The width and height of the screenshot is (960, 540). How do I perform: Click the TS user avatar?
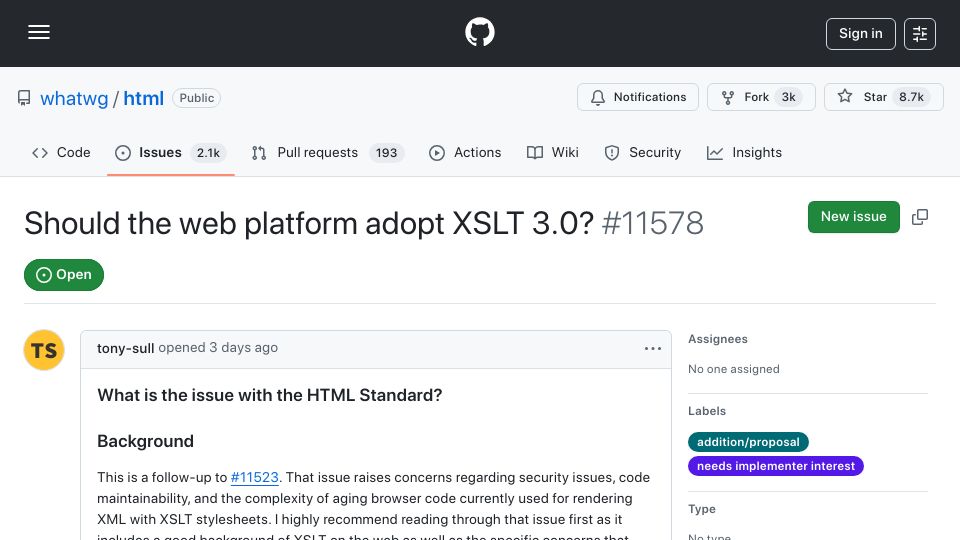44,350
